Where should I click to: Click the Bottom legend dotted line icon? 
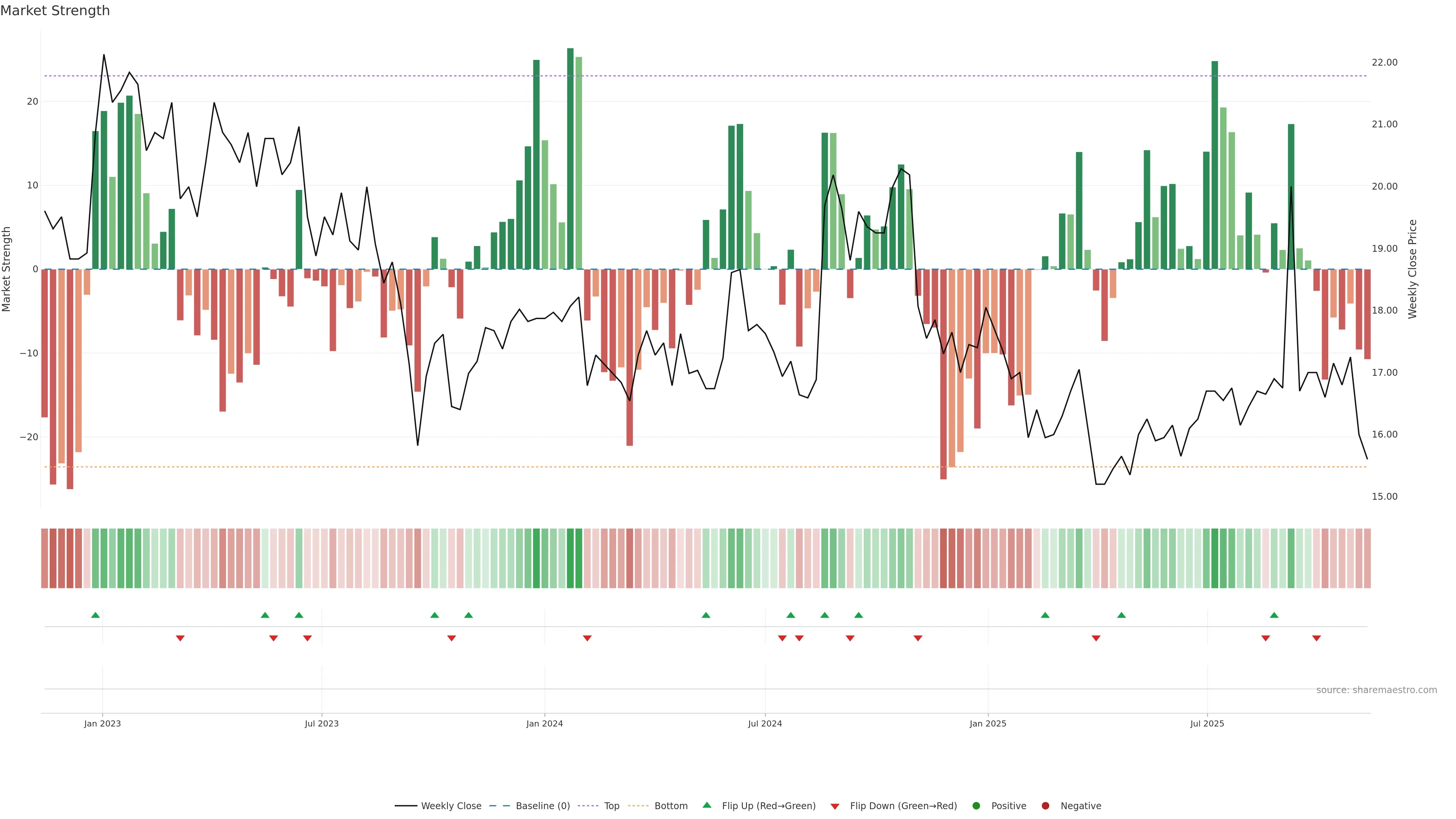pyautogui.click(x=638, y=805)
